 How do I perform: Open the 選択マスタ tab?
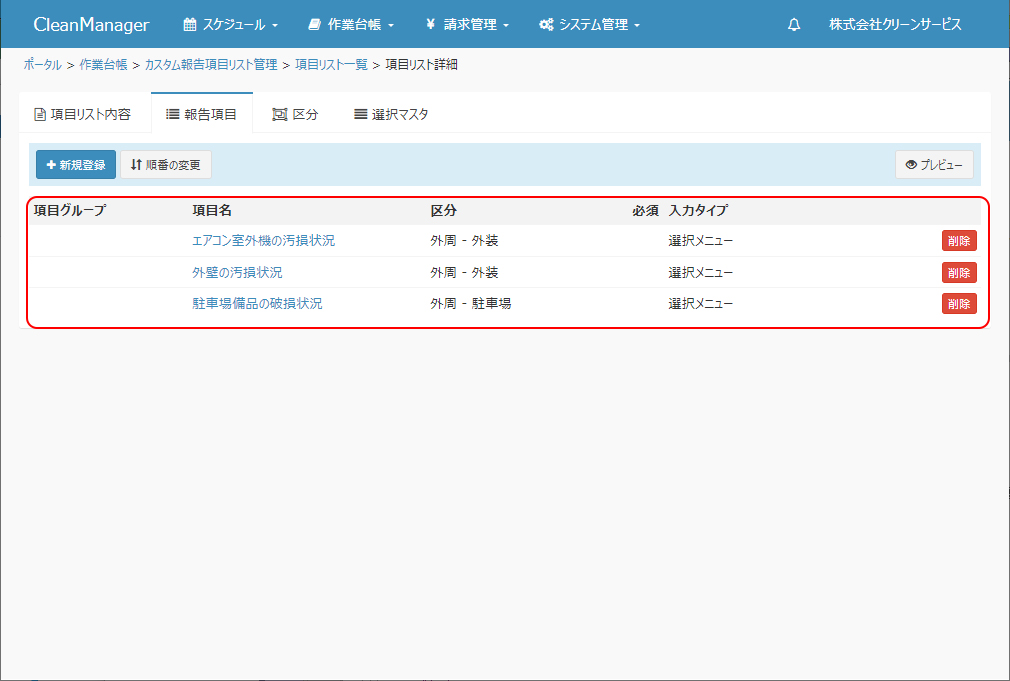391,114
